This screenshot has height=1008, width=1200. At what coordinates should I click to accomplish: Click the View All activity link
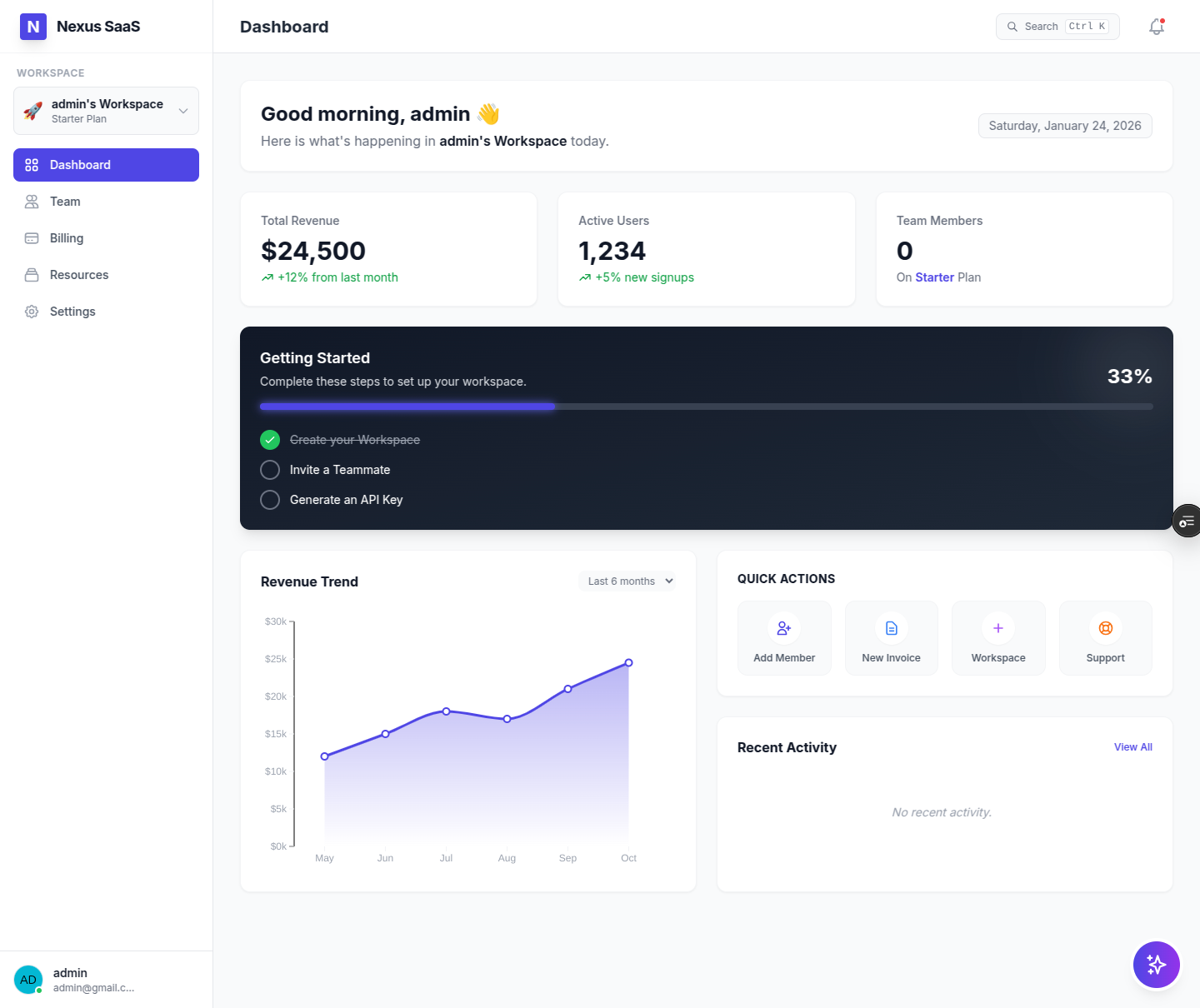pos(1133,747)
